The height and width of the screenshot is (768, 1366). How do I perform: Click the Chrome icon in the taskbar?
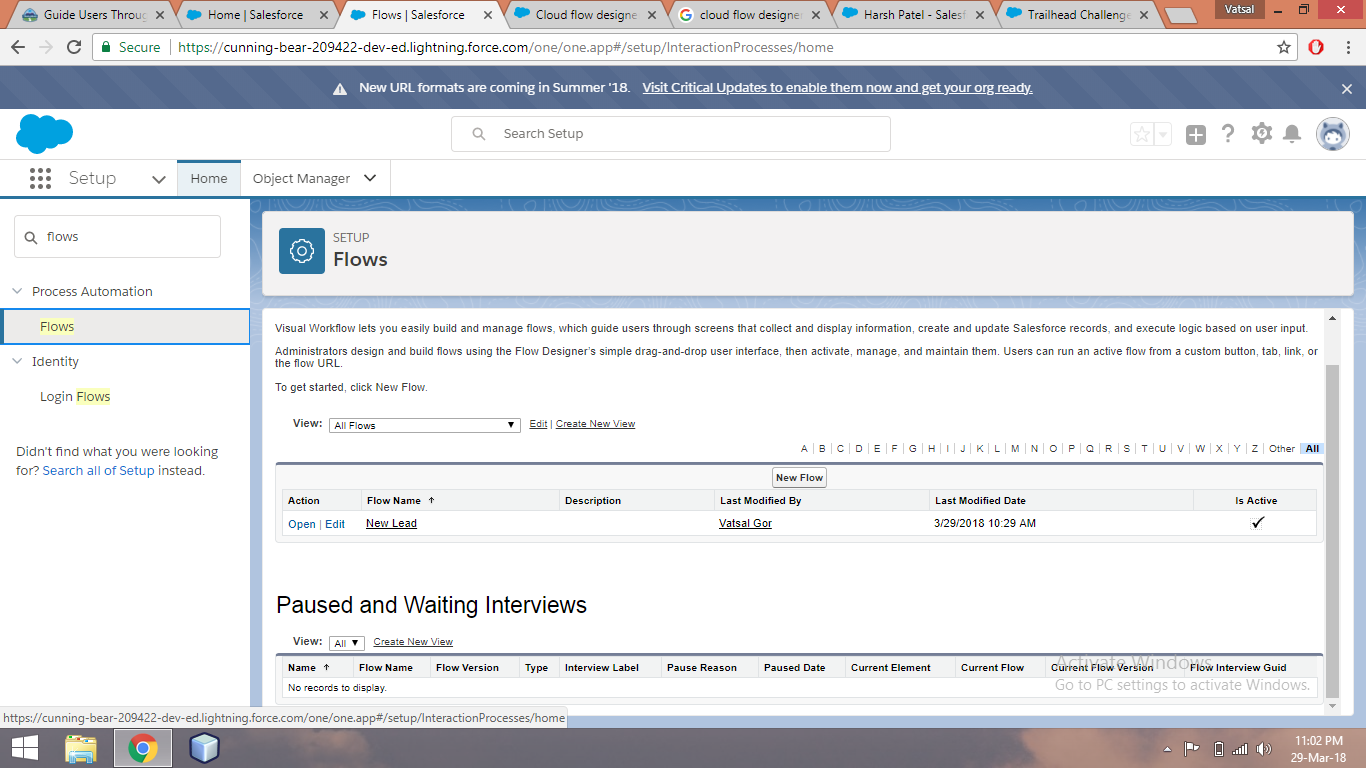click(x=142, y=748)
